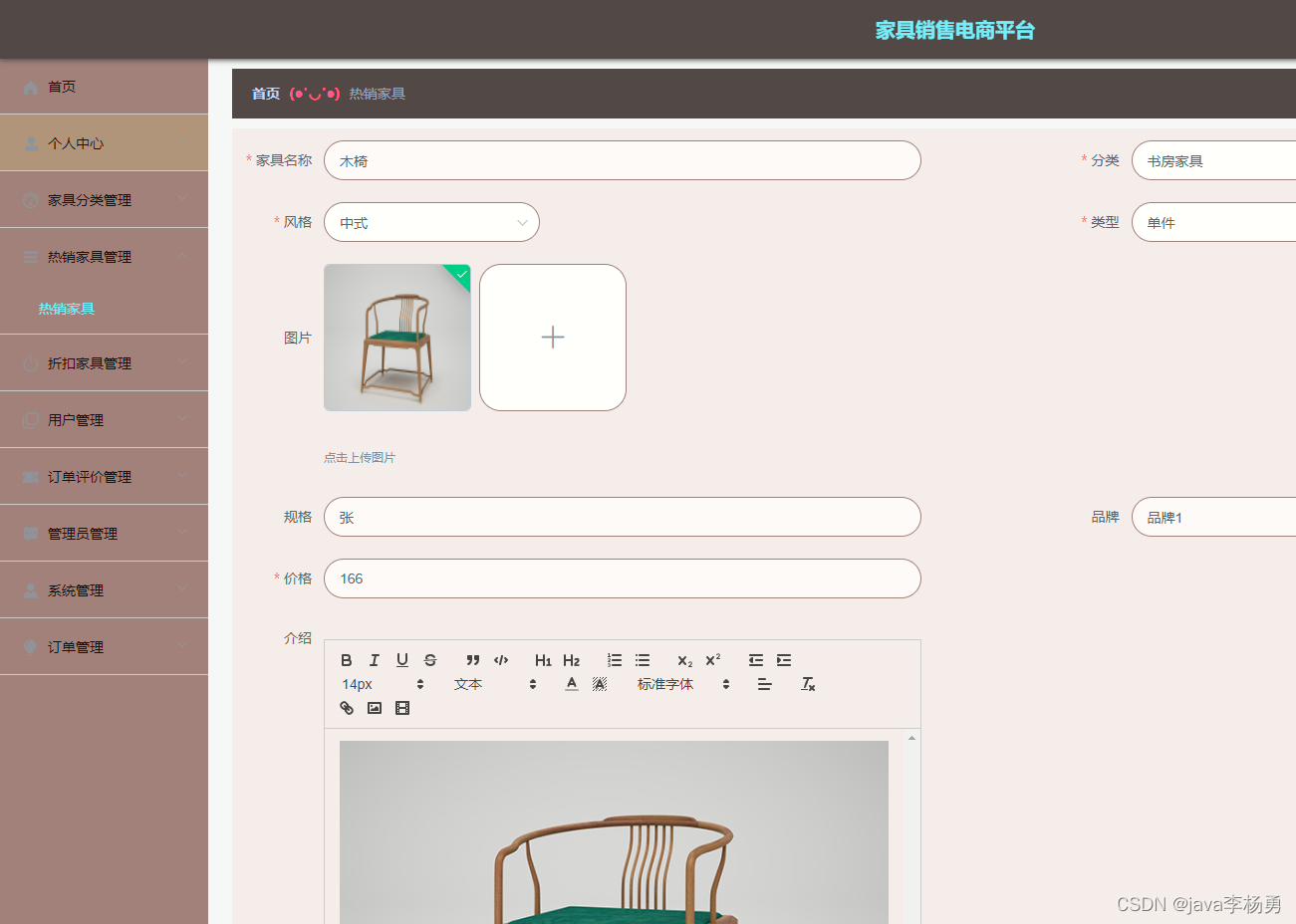The image size is (1296, 924).
Task: Open 个人中心 in sidebar
Action: 104,142
